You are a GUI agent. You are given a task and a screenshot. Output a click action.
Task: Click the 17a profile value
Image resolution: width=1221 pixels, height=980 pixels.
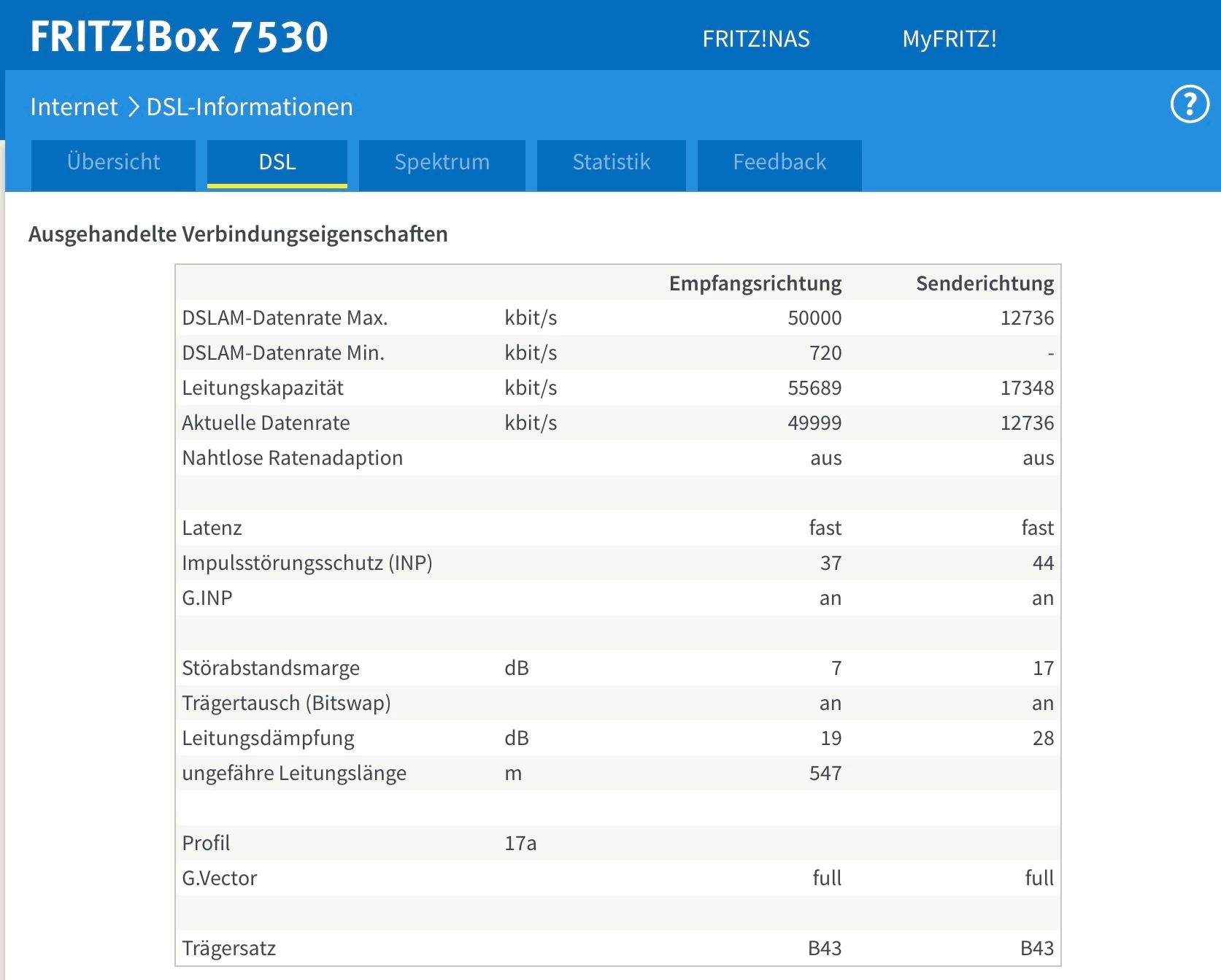coord(520,844)
